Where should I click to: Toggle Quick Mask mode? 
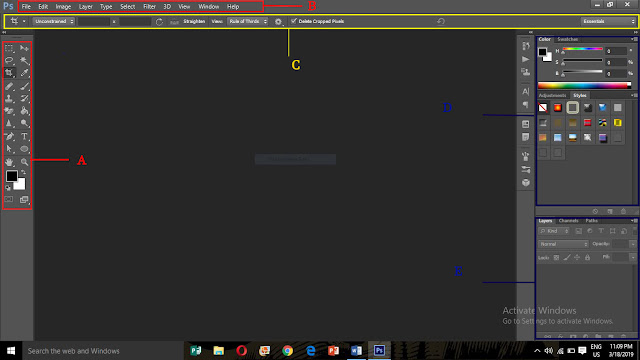coord(9,200)
